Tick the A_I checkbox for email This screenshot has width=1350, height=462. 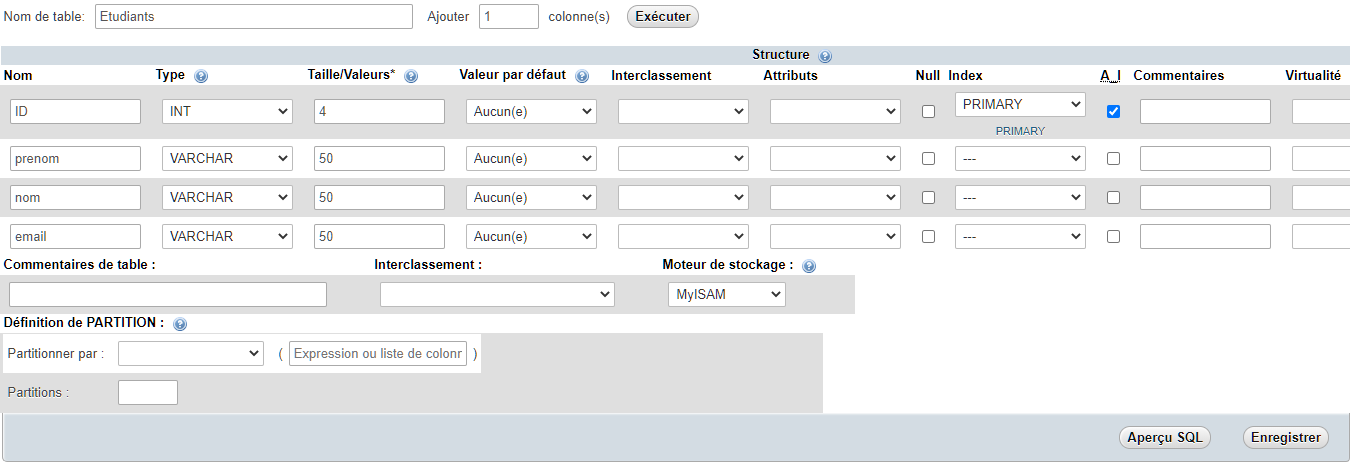1113,237
